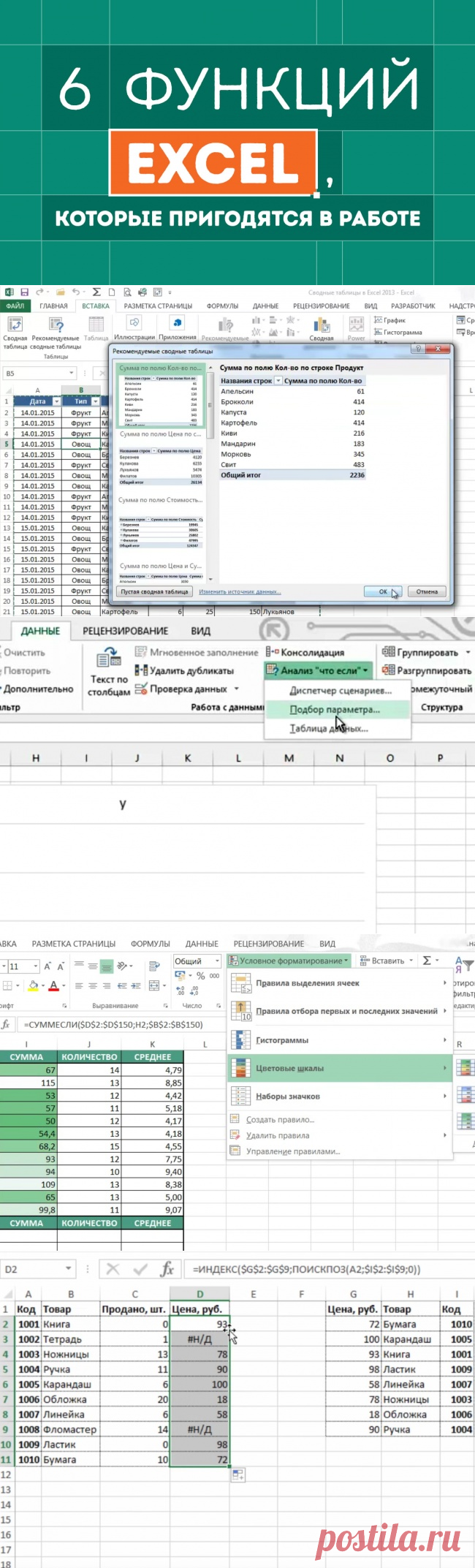
Task: Click the cancel X beside D2 formula bar
Action: 113,1269
